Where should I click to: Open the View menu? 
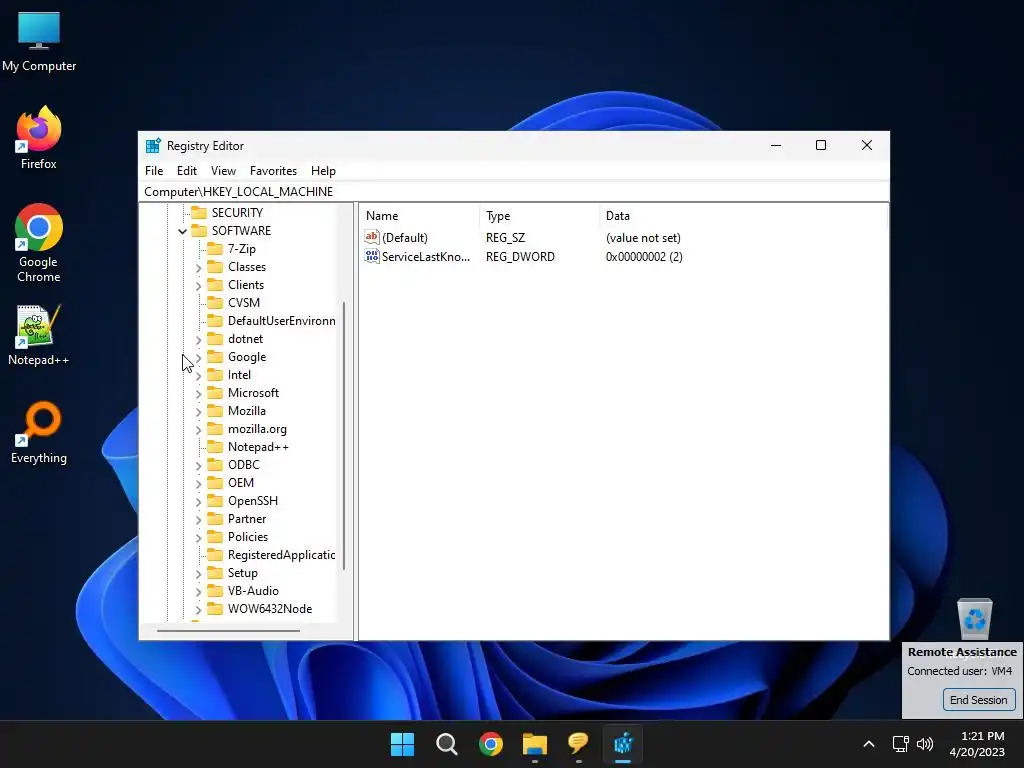click(223, 170)
